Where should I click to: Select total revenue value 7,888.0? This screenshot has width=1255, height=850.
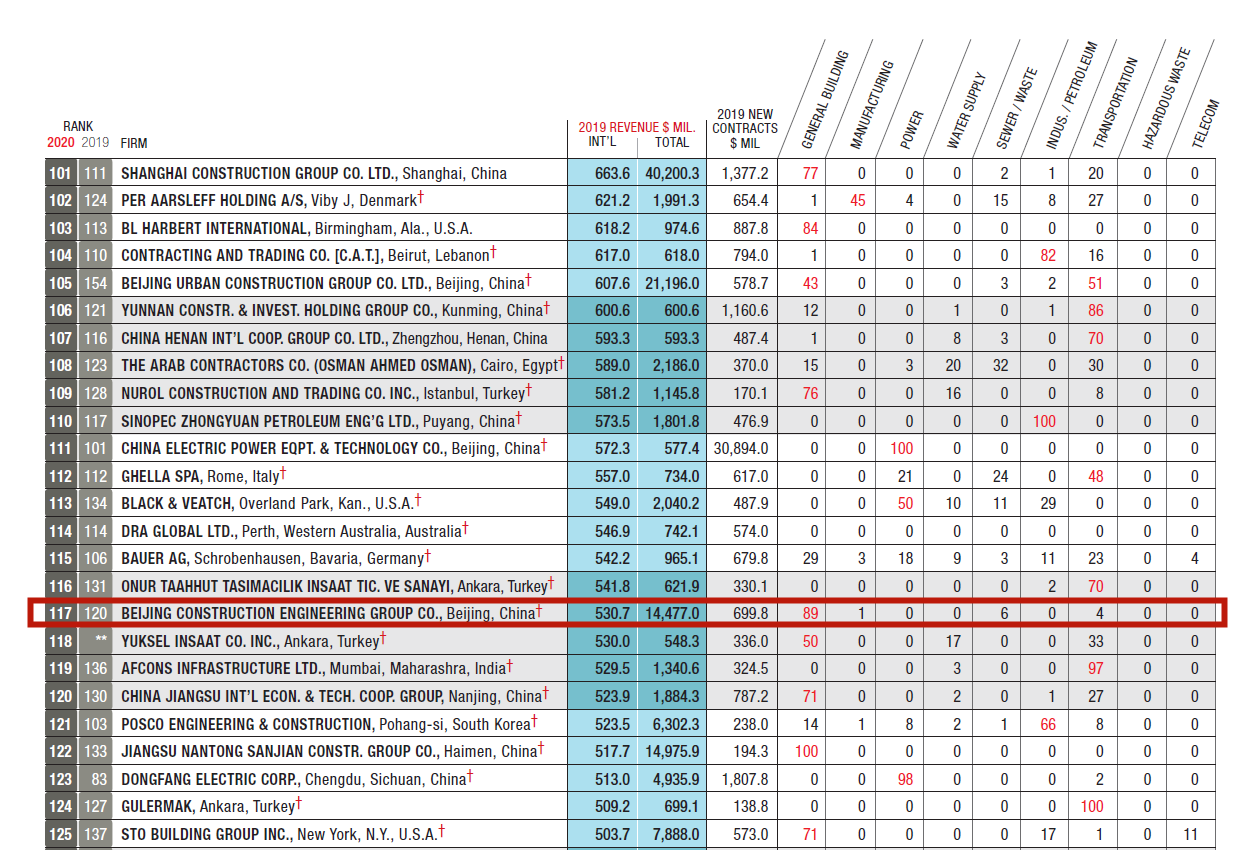[676, 834]
